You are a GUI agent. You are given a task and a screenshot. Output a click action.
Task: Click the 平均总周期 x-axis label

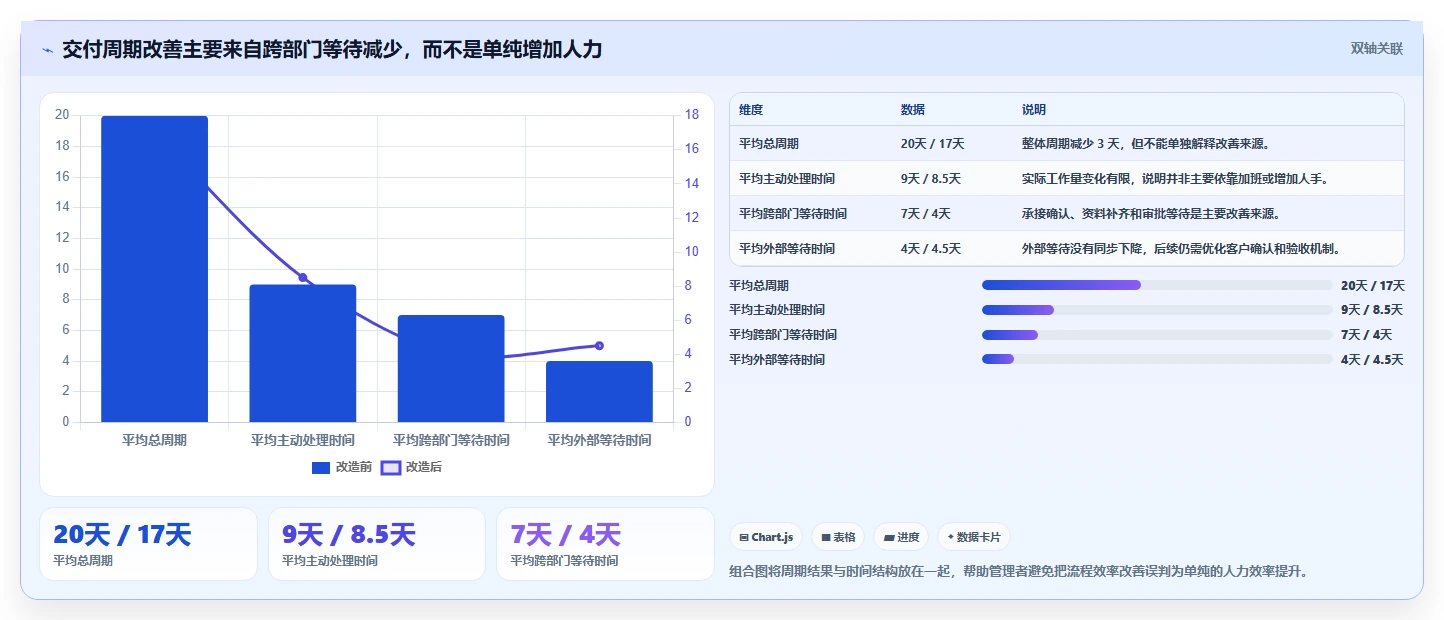click(x=154, y=440)
